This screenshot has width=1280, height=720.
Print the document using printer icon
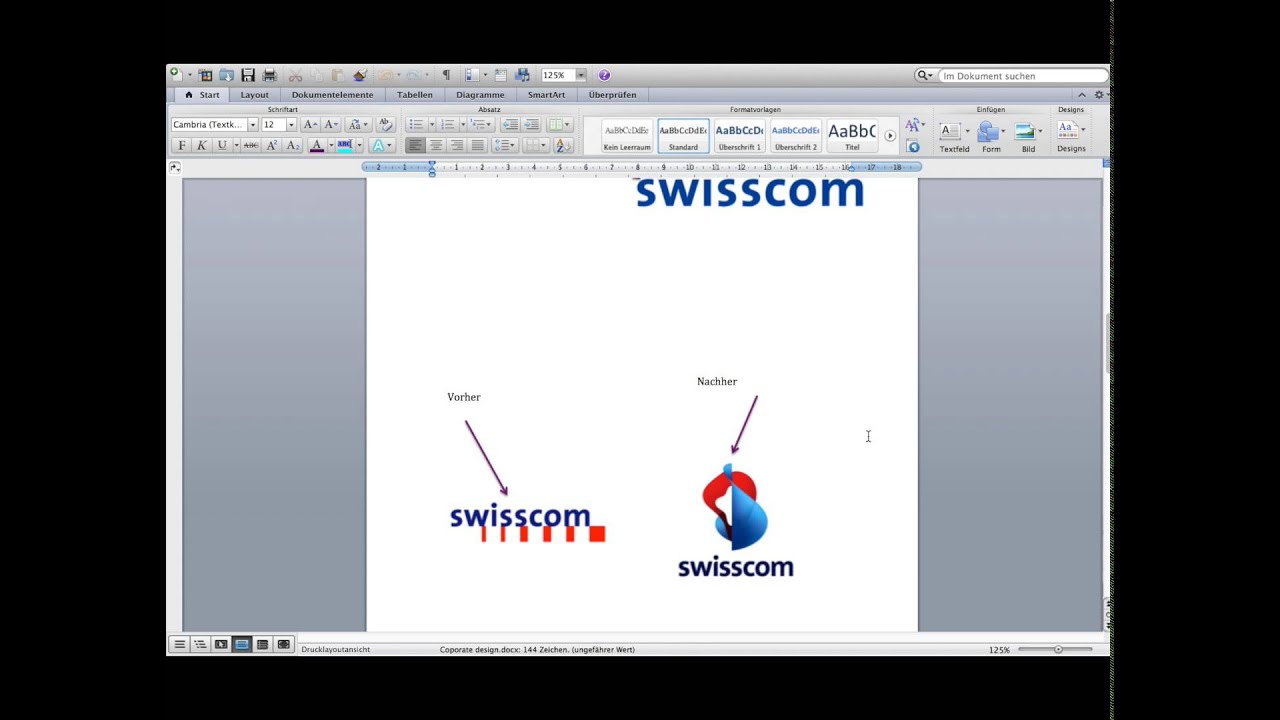(269, 75)
